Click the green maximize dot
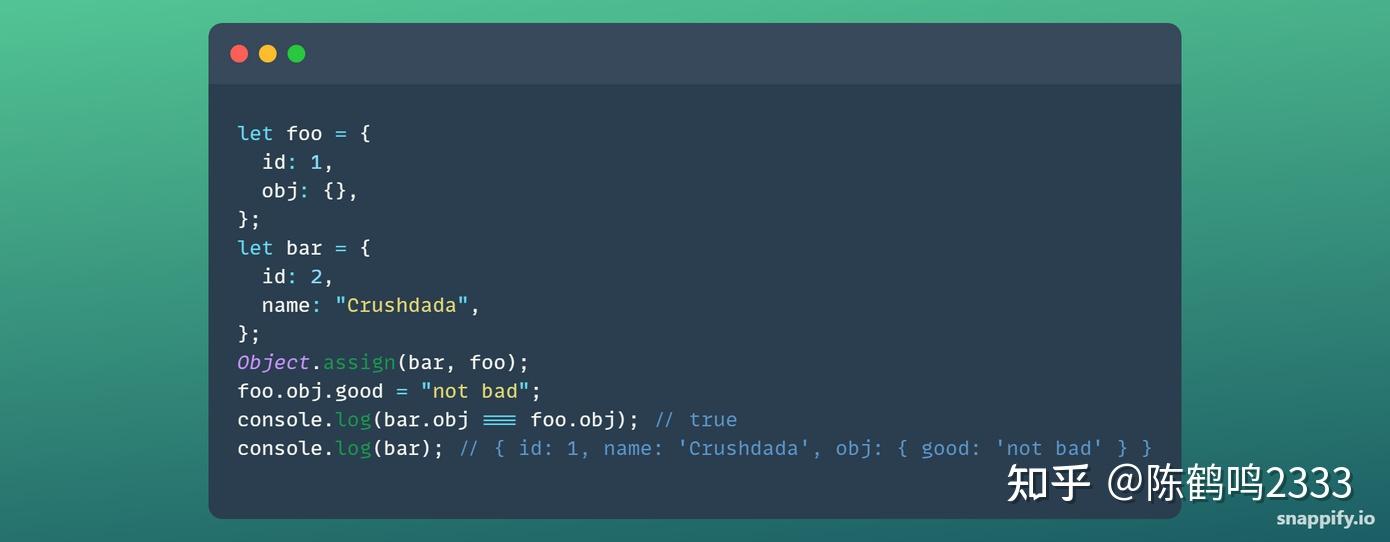 (297, 54)
